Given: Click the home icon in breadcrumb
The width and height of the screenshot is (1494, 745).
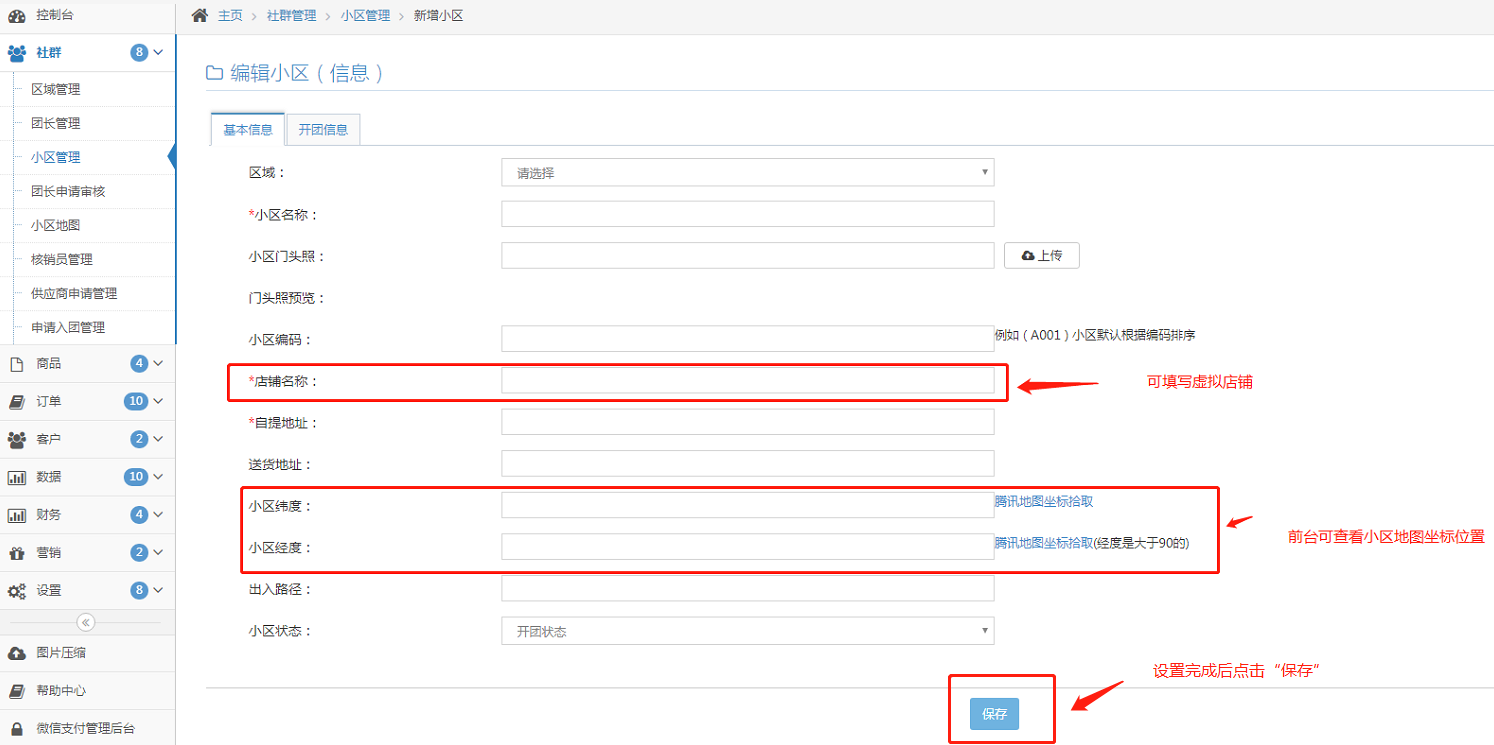Looking at the screenshot, I should pyautogui.click(x=200, y=15).
